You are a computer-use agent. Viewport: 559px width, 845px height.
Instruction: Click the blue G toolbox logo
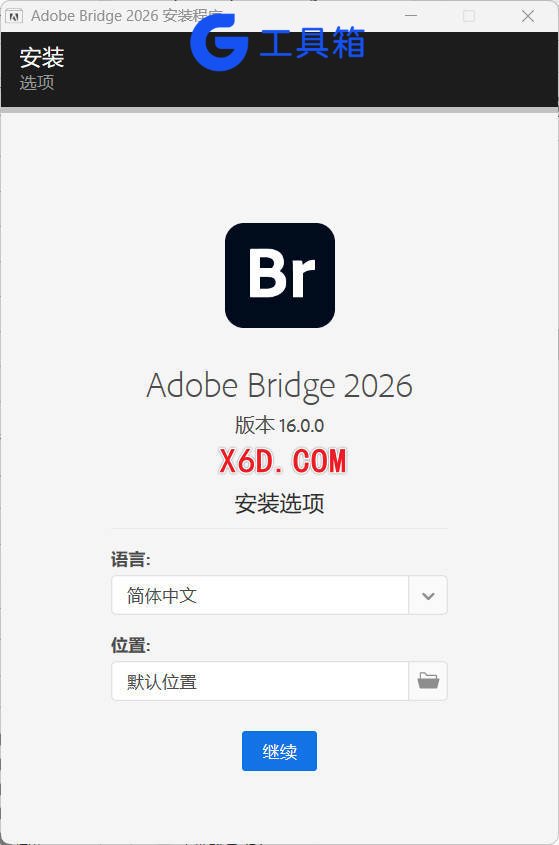pos(218,41)
